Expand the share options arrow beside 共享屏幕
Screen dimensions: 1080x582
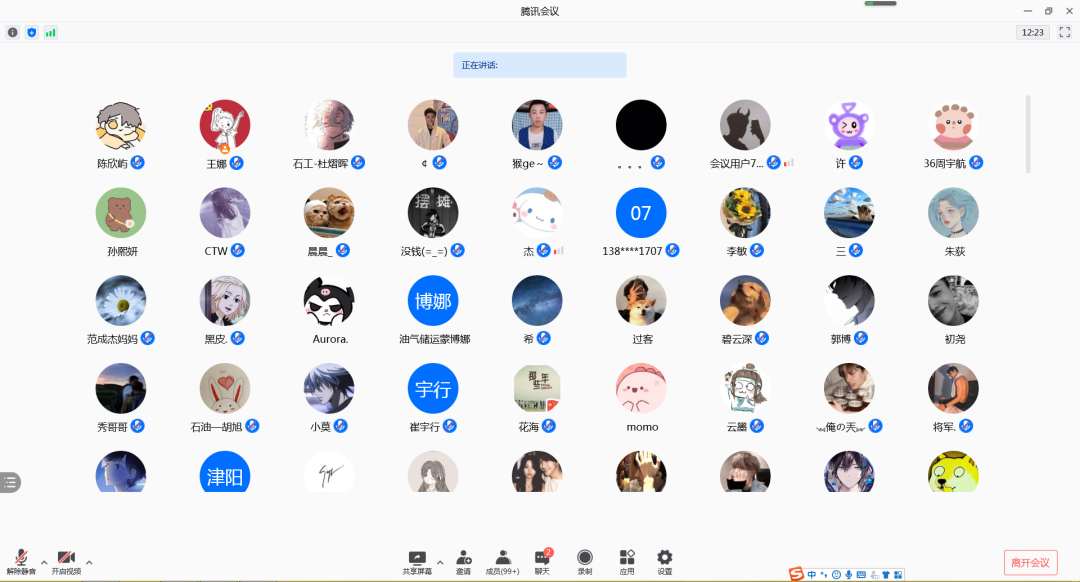[440, 562]
